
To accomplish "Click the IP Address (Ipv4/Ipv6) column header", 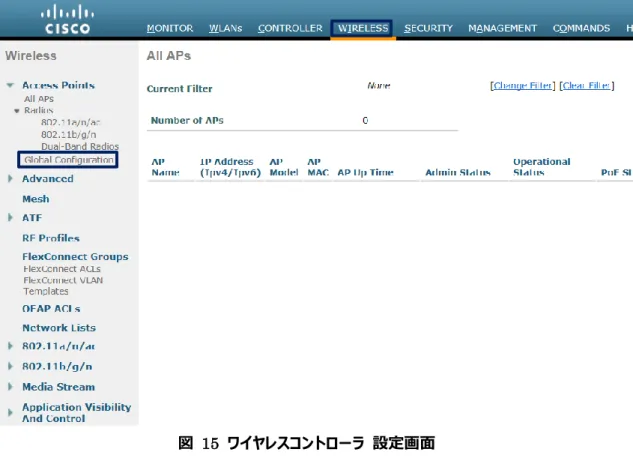I will pyautogui.click(x=231, y=167).
